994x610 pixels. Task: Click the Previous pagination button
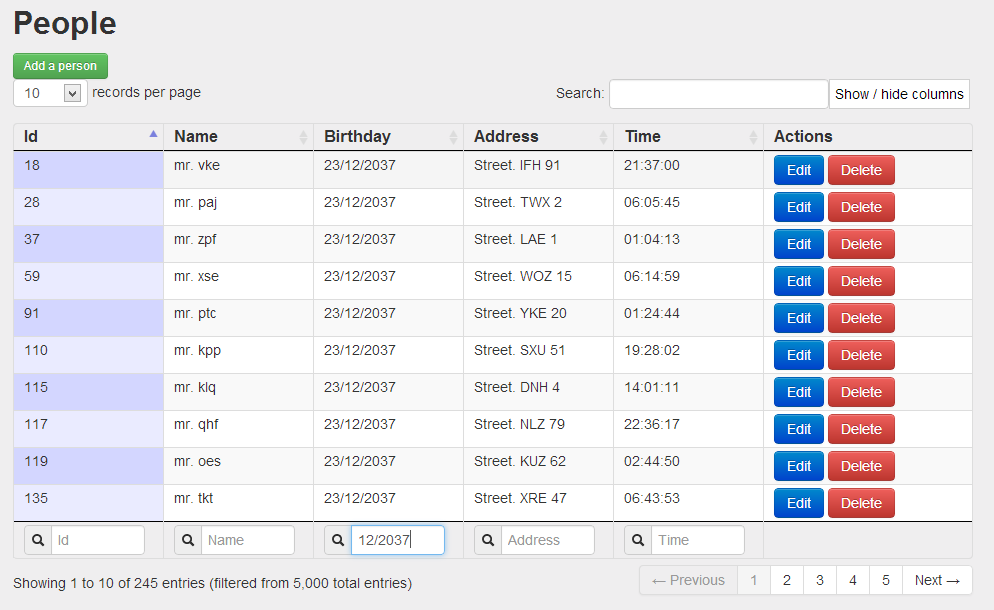(x=688, y=580)
